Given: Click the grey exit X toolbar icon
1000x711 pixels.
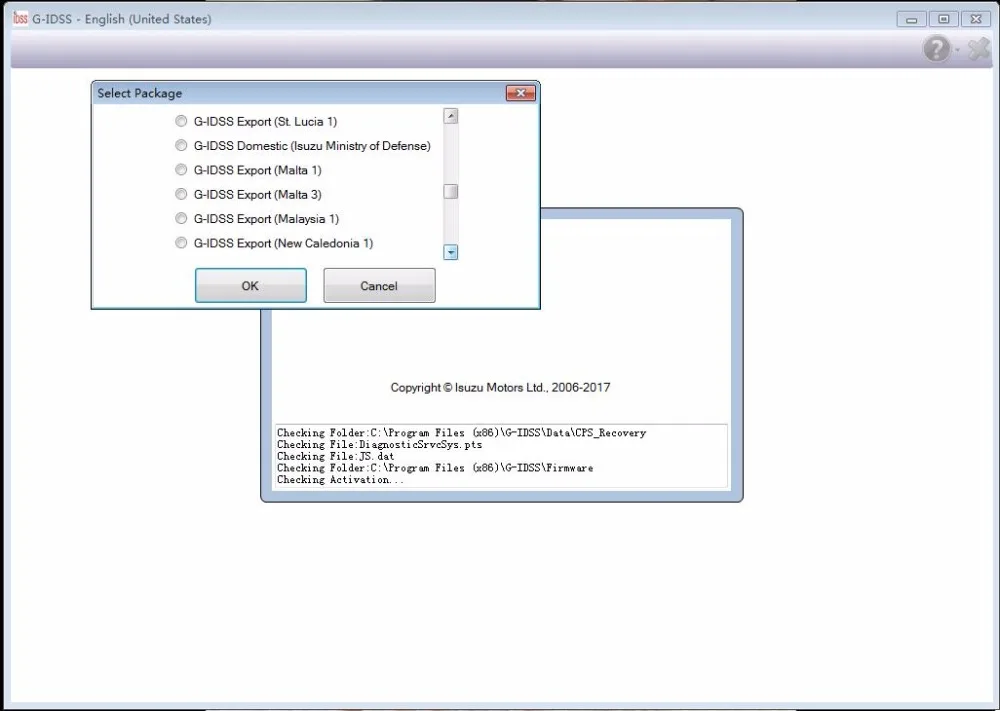Looking at the screenshot, I should [978, 49].
